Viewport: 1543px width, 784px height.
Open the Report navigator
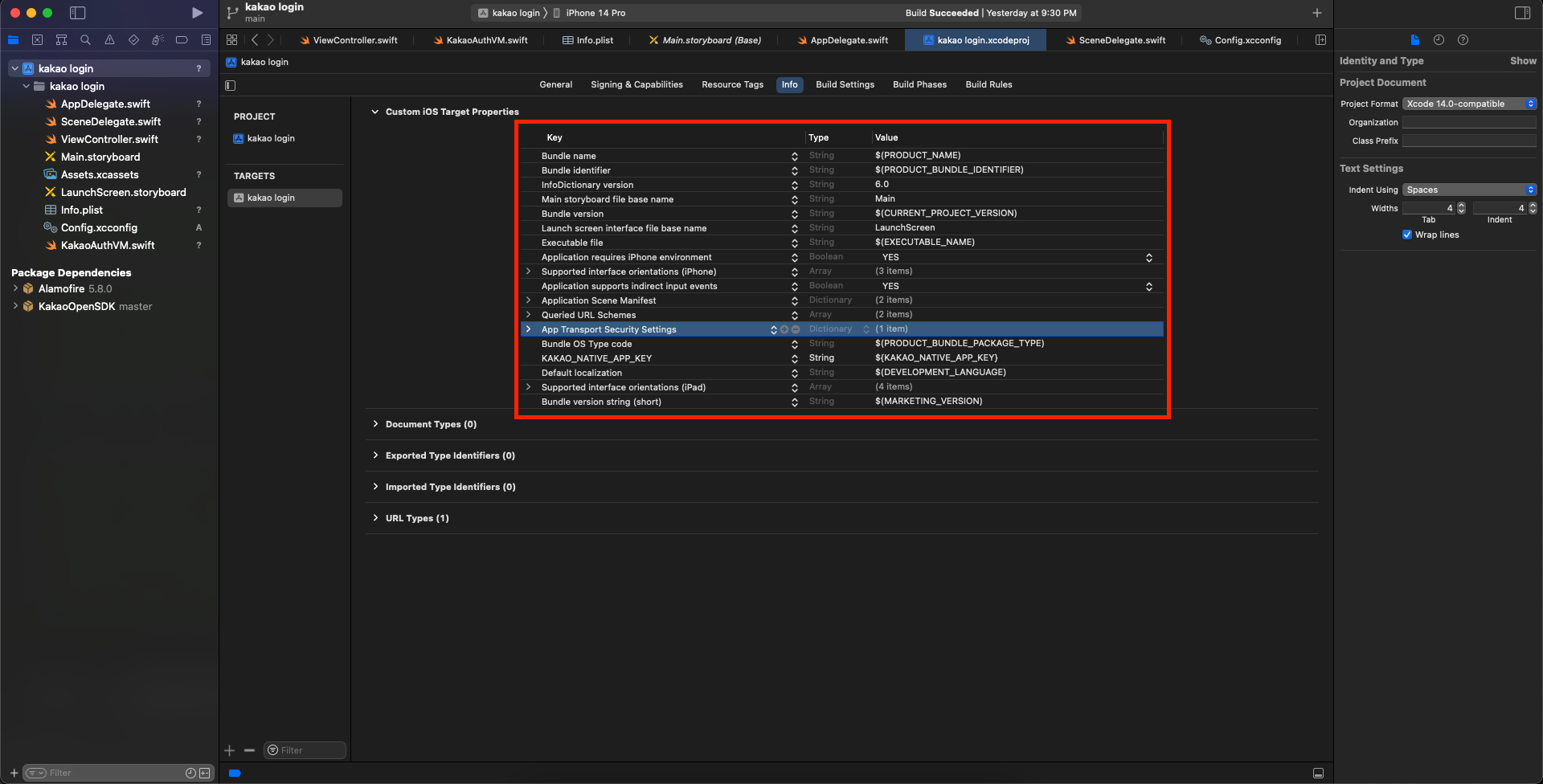[x=206, y=40]
